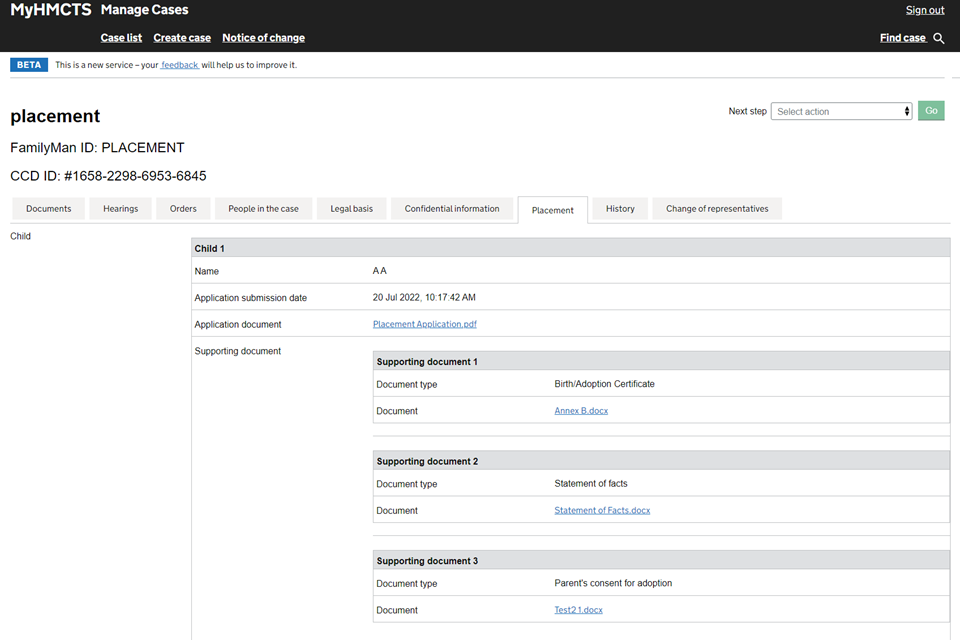Open Notice of change
The height and width of the screenshot is (640, 960).
[263, 38]
